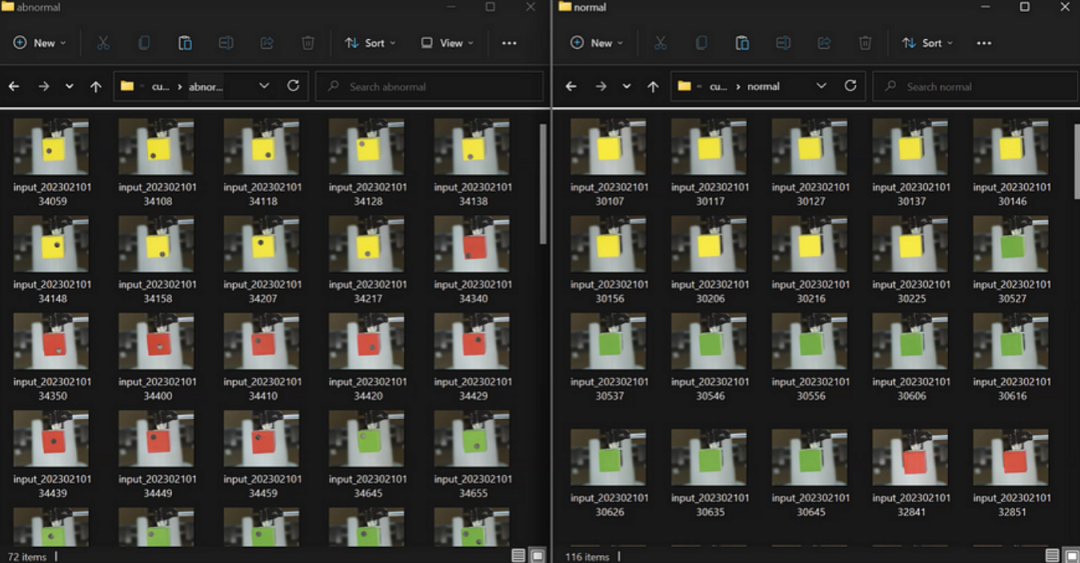This screenshot has height=563, width=1080.
Task: Go forward in the normal window
Action: [601, 86]
